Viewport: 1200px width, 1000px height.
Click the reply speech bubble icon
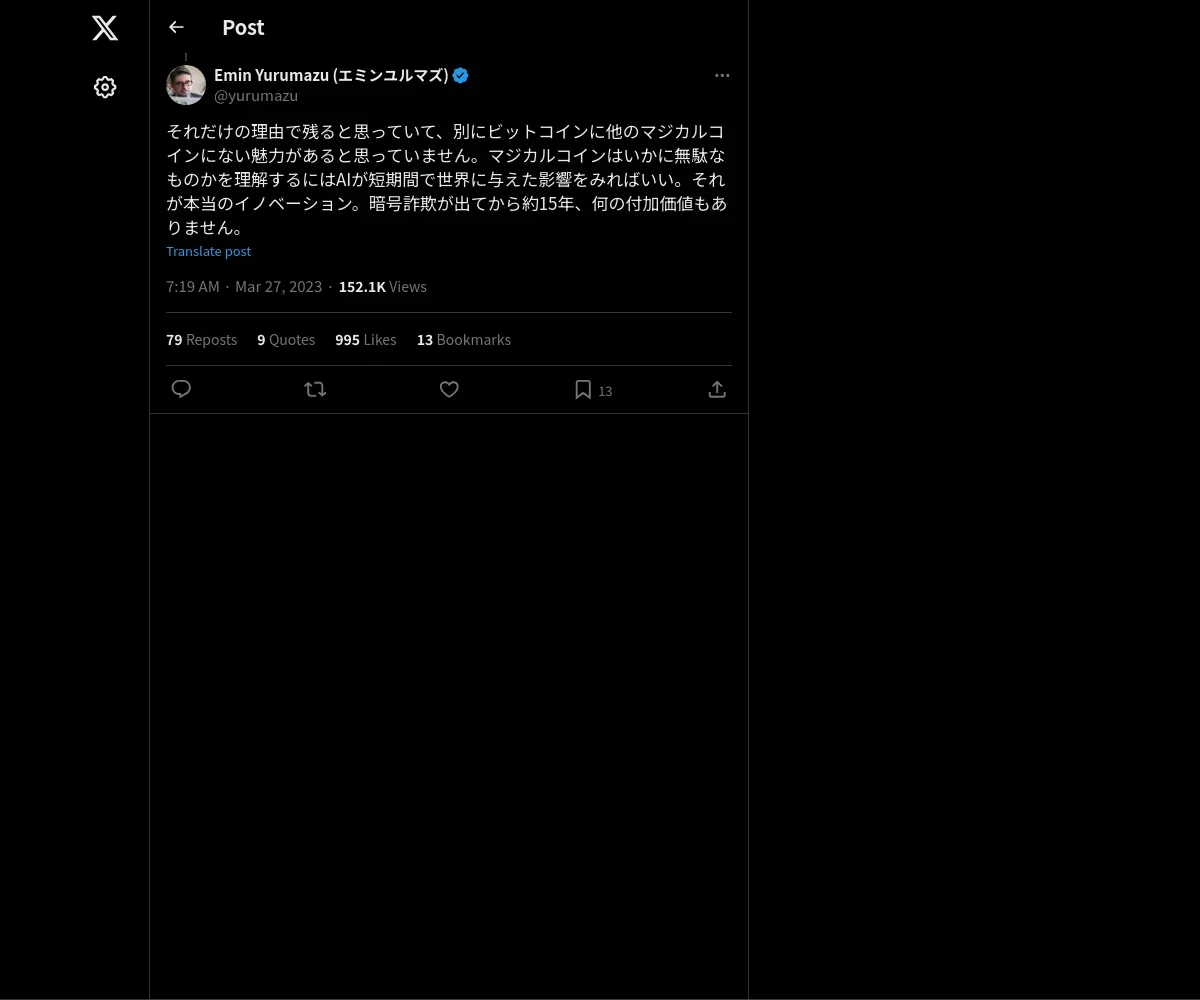click(x=181, y=389)
